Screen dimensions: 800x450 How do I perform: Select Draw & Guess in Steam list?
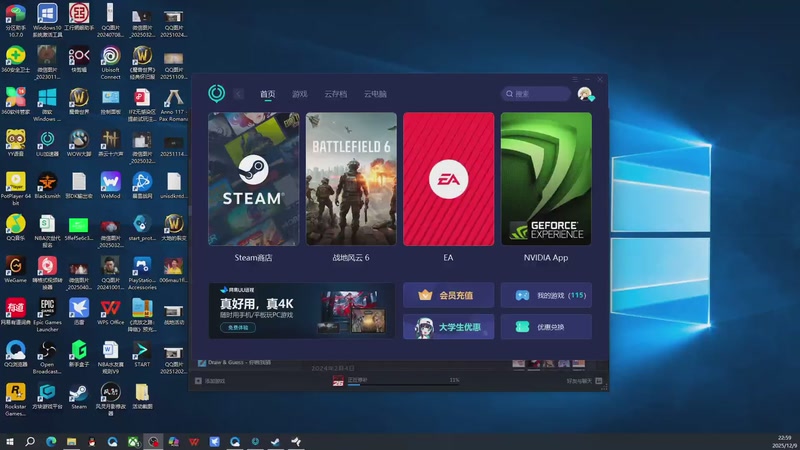pos(235,362)
